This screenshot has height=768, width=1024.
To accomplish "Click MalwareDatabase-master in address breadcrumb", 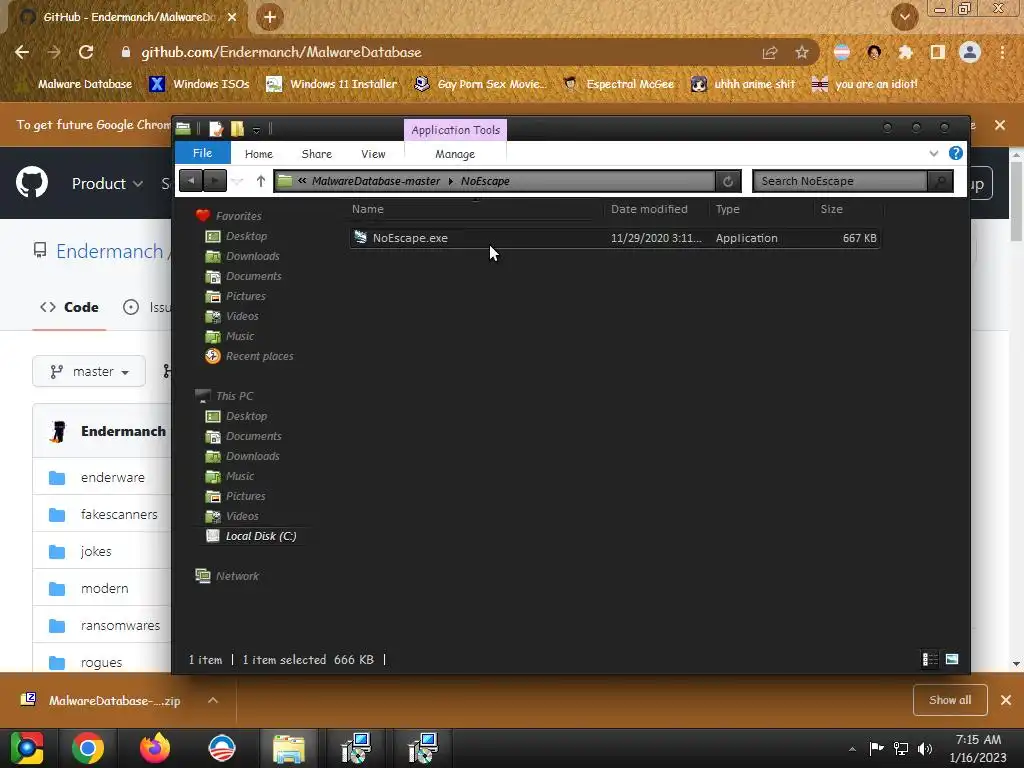I will (376, 181).
